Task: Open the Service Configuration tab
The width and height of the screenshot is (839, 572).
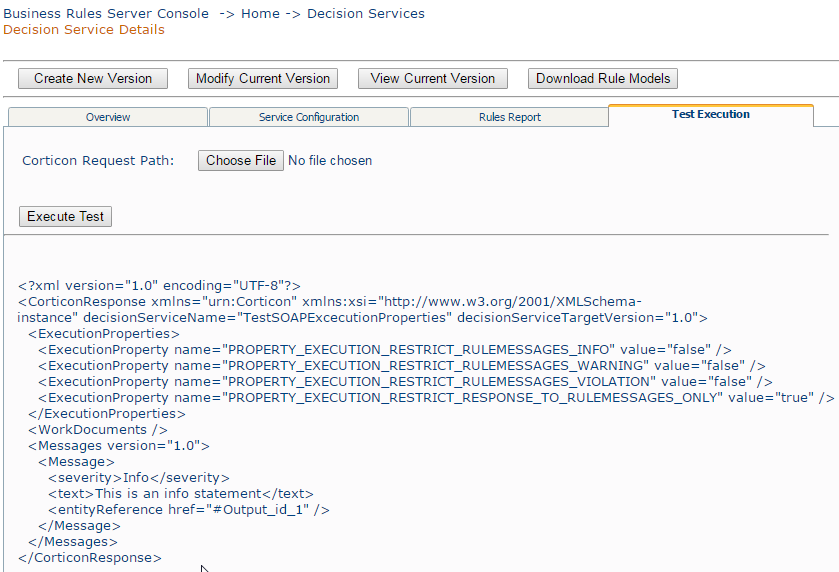Action: click(x=309, y=117)
